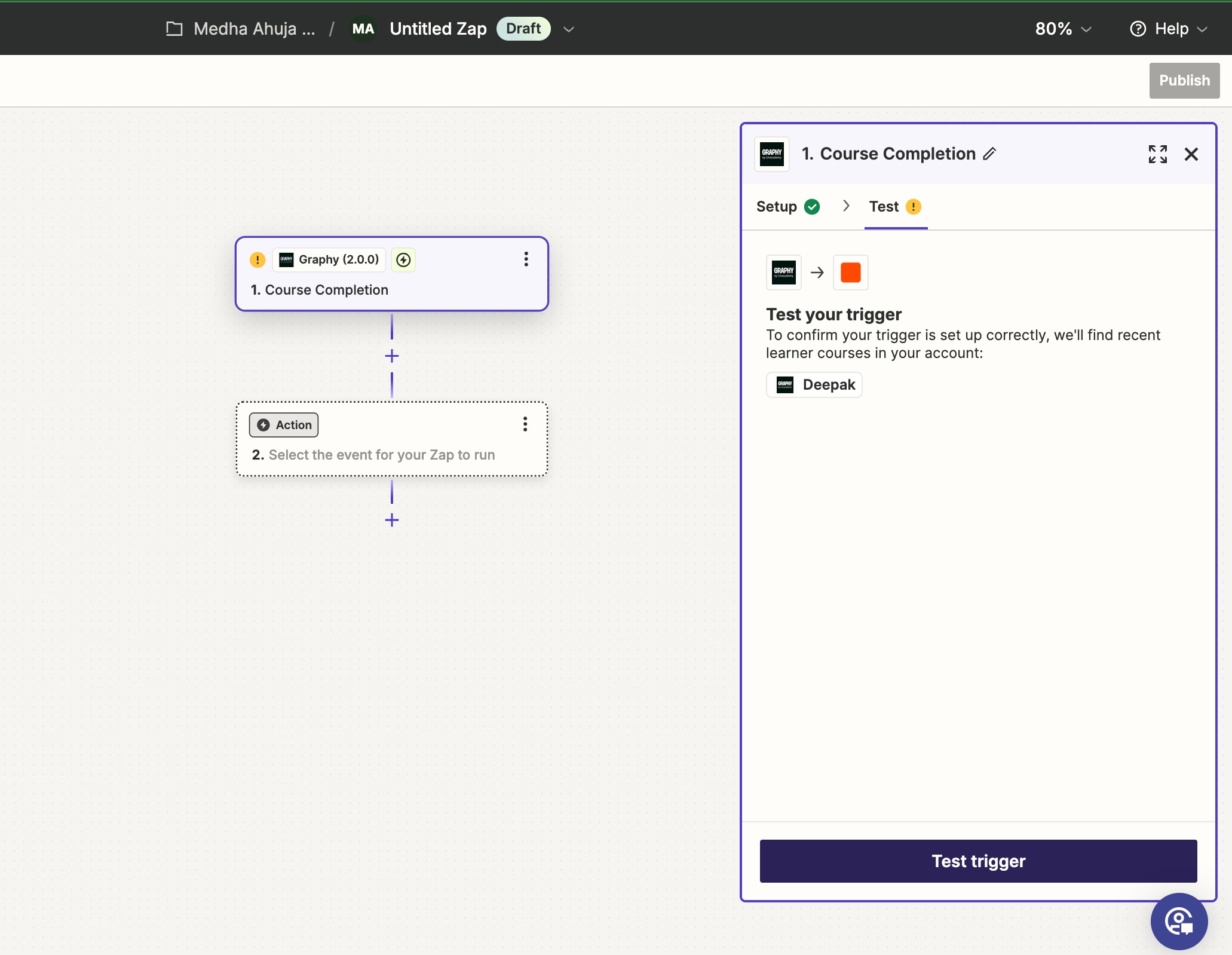Click the plus icon below the Action step
This screenshot has width=1232, height=955.
click(392, 520)
